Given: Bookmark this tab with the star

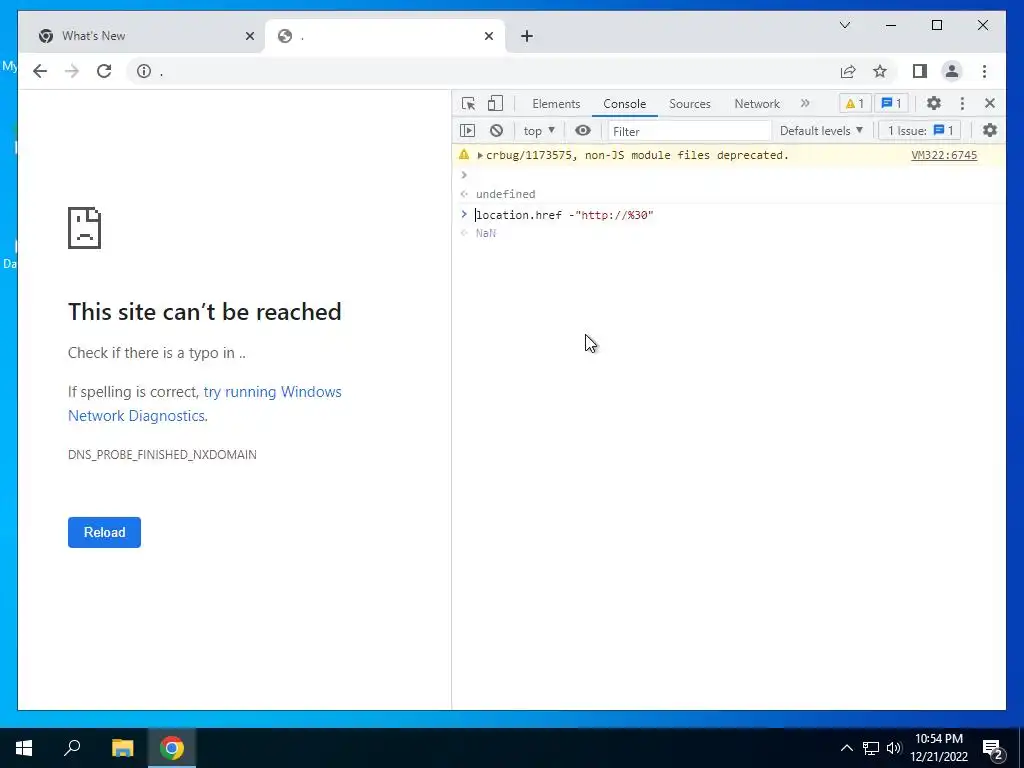Looking at the screenshot, I should pyautogui.click(x=880, y=71).
